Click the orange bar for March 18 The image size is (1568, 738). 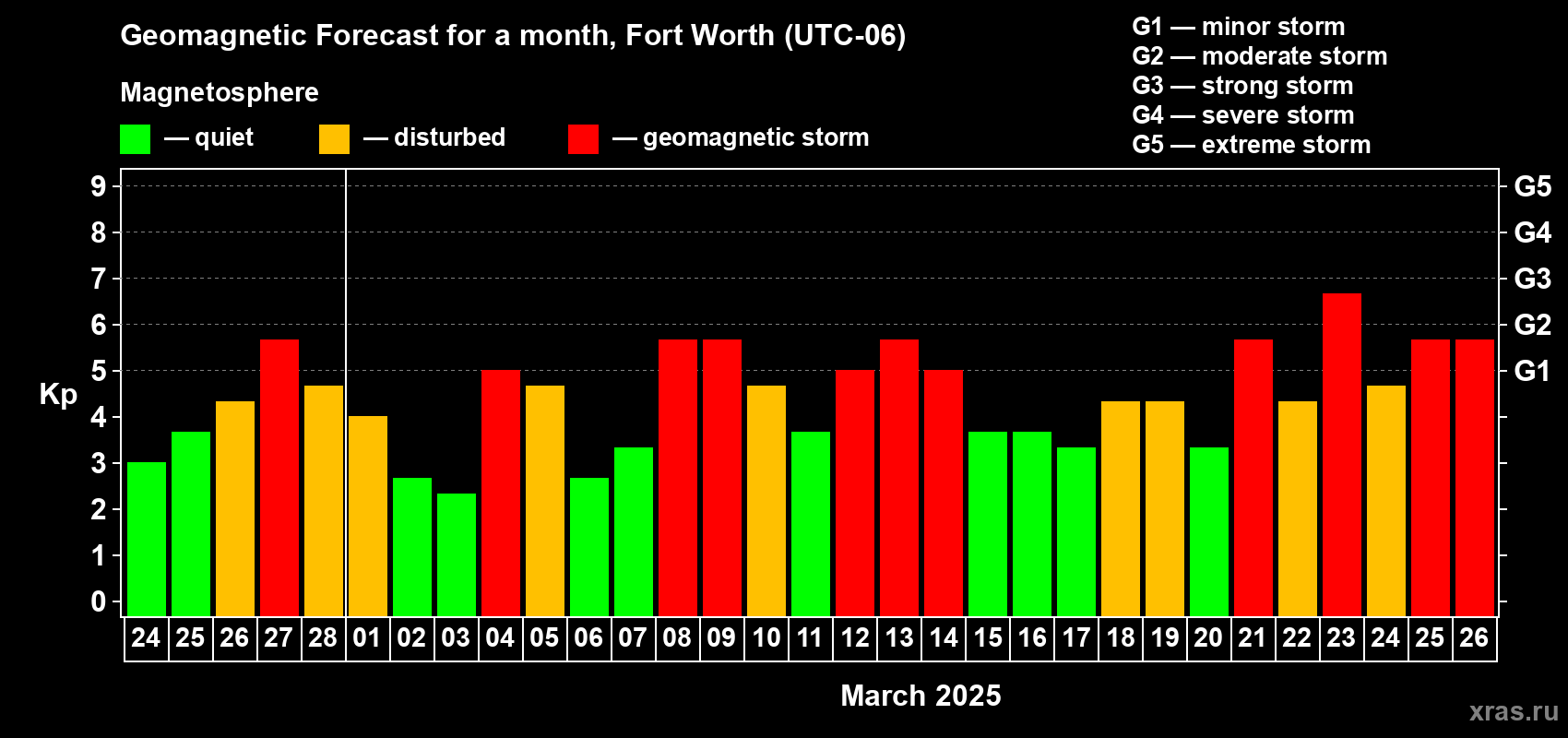point(1120,508)
